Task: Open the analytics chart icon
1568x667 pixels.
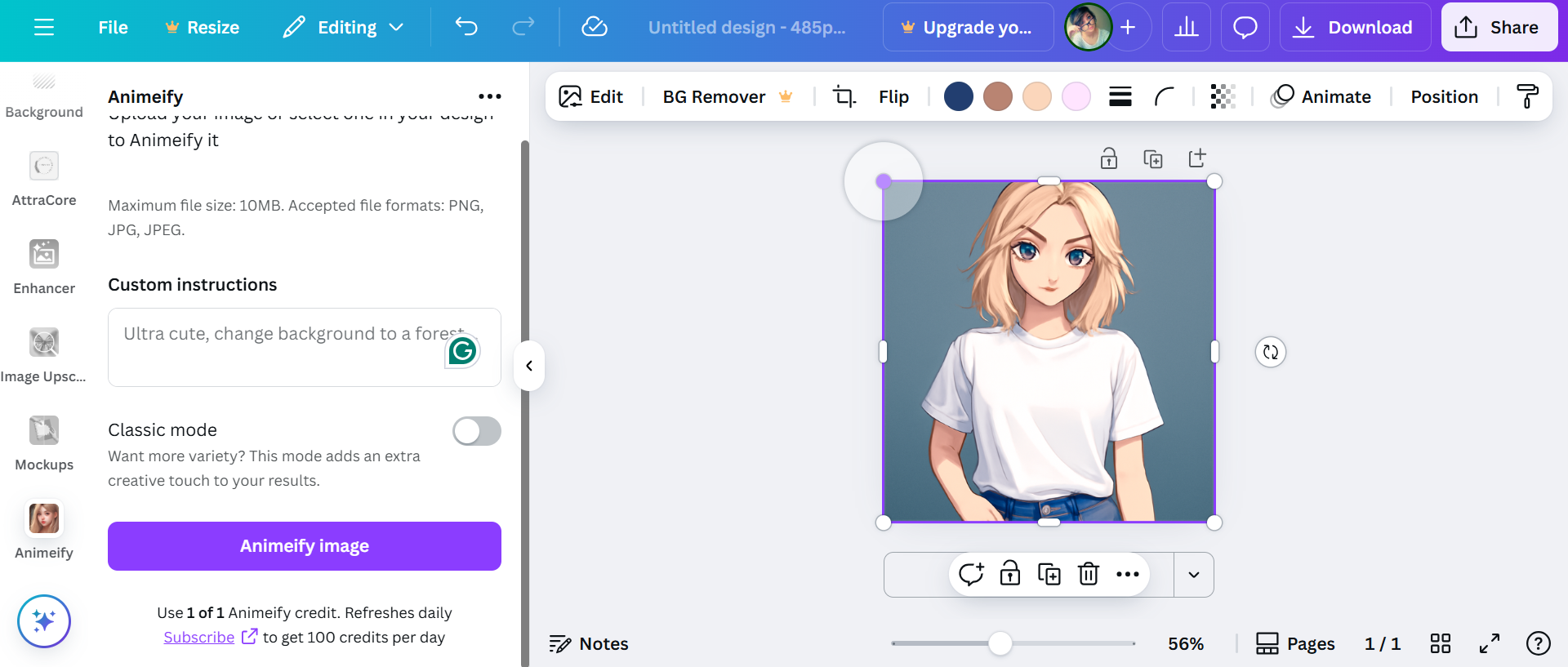Action: pos(1186,27)
